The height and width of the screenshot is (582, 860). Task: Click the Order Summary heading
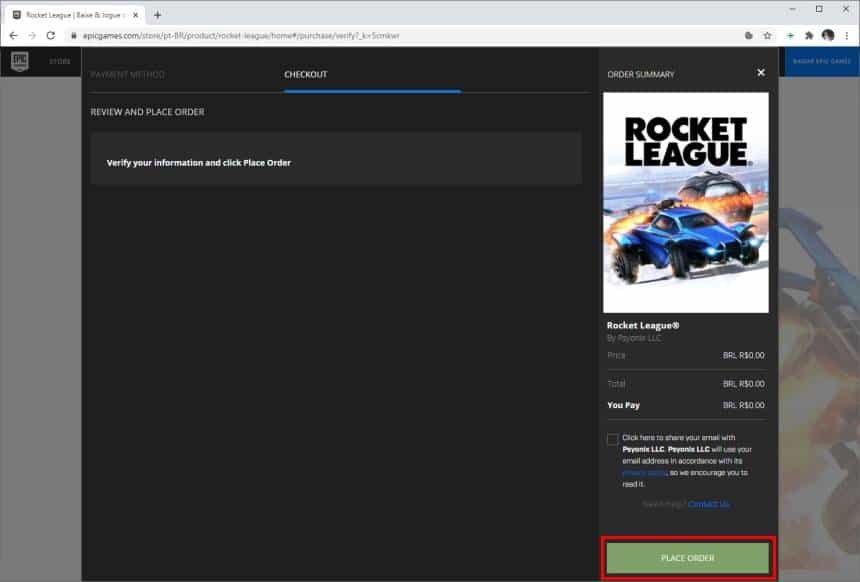click(641, 75)
